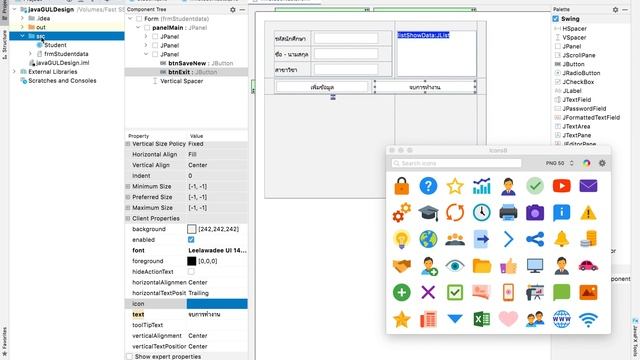Select the purple X cross icon
The width and height of the screenshot is (640, 360).
coord(428,292)
